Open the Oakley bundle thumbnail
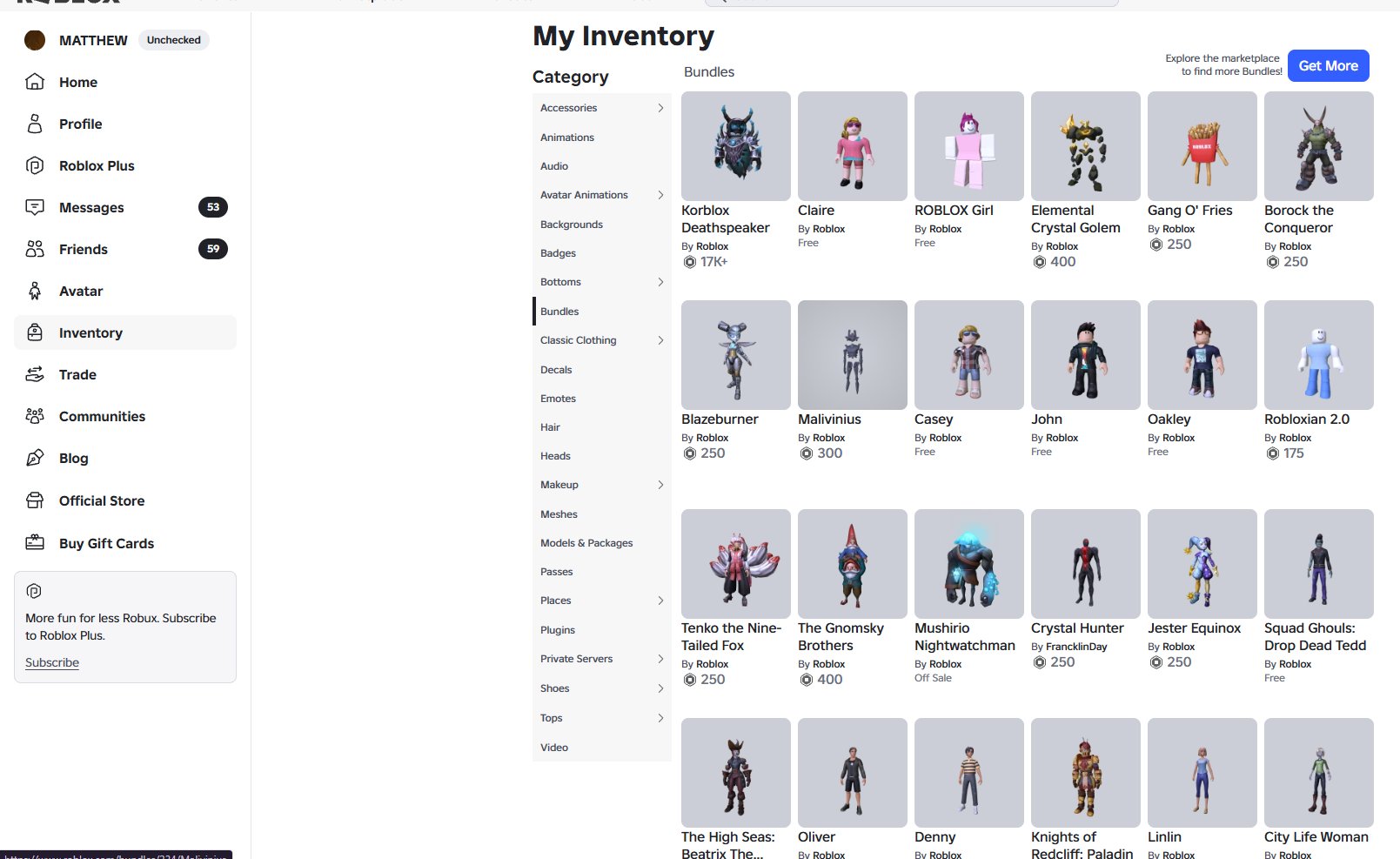This screenshot has width=1400, height=859. tap(1202, 355)
